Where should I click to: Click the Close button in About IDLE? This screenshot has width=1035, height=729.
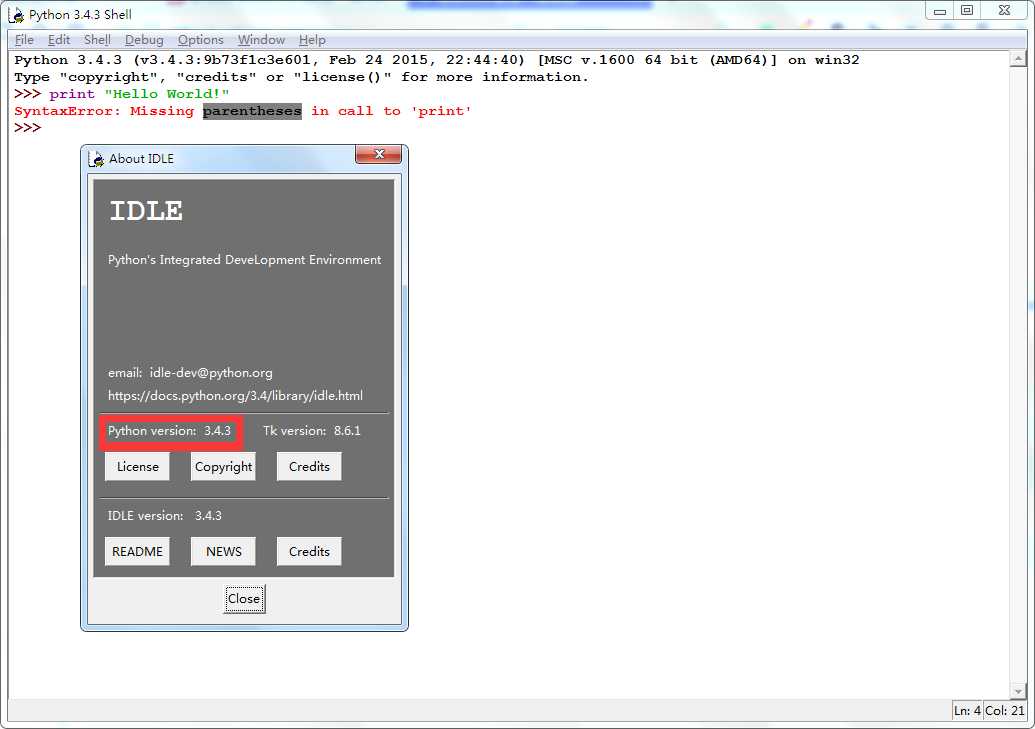click(x=244, y=599)
